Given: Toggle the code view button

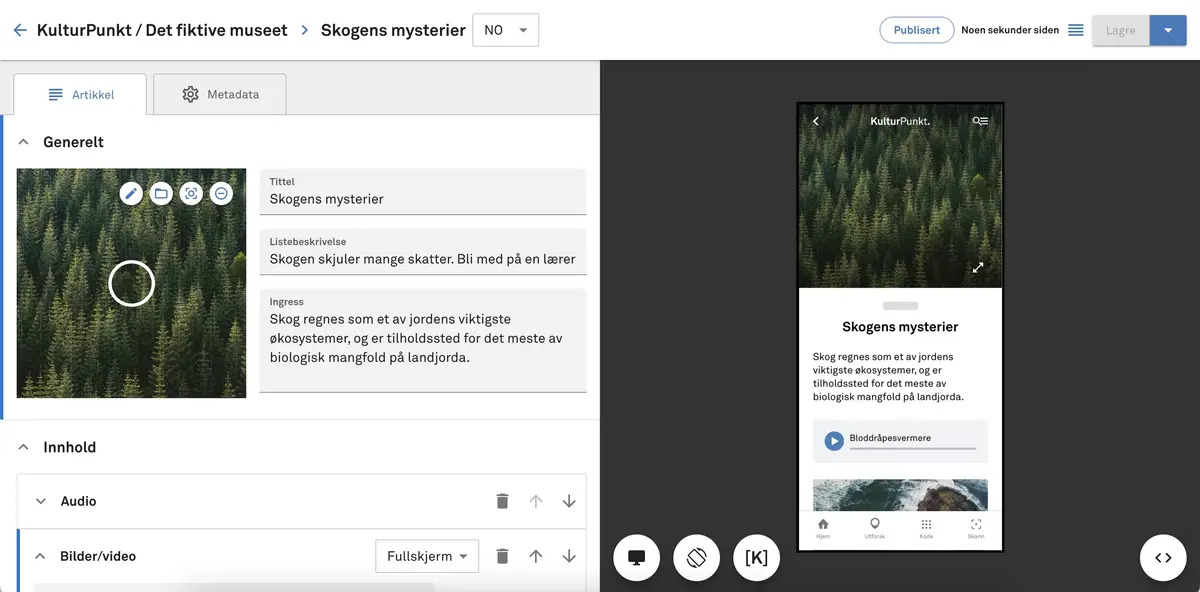Looking at the screenshot, I should 1163,558.
